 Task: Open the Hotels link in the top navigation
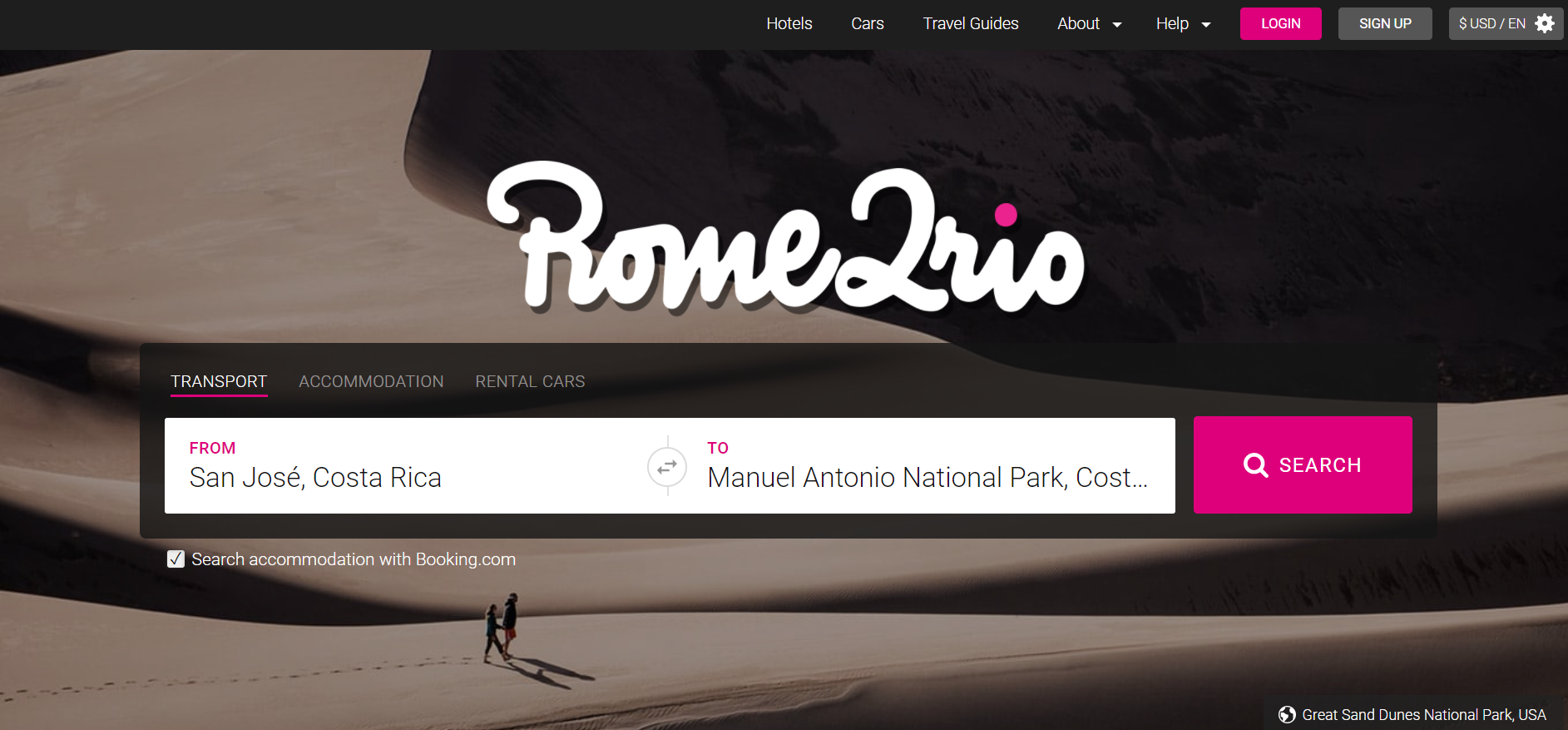[x=789, y=23]
